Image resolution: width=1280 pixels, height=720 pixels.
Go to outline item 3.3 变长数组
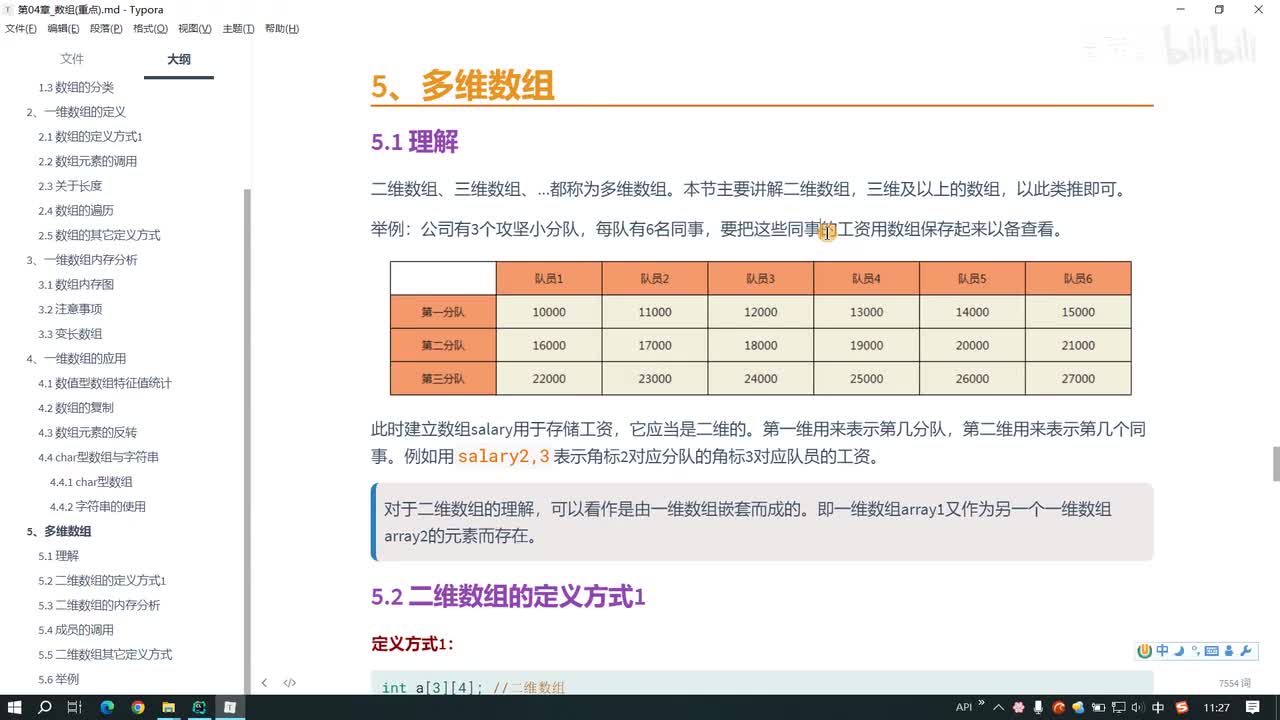pos(70,334)
